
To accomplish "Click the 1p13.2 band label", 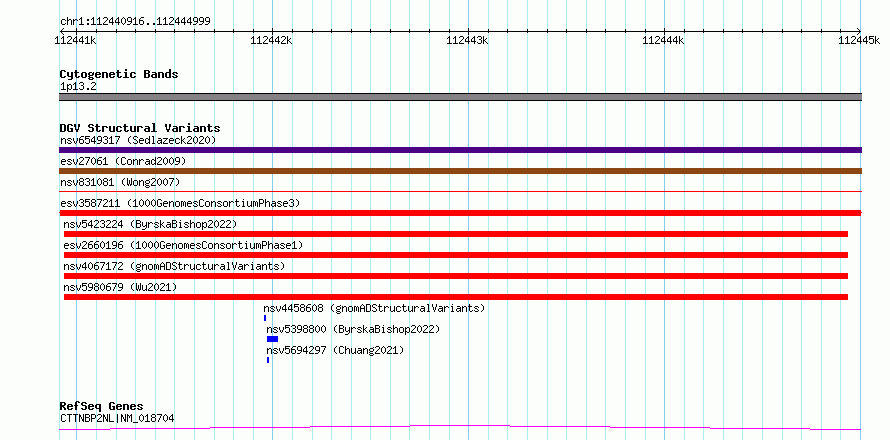I will click(78, 87).
